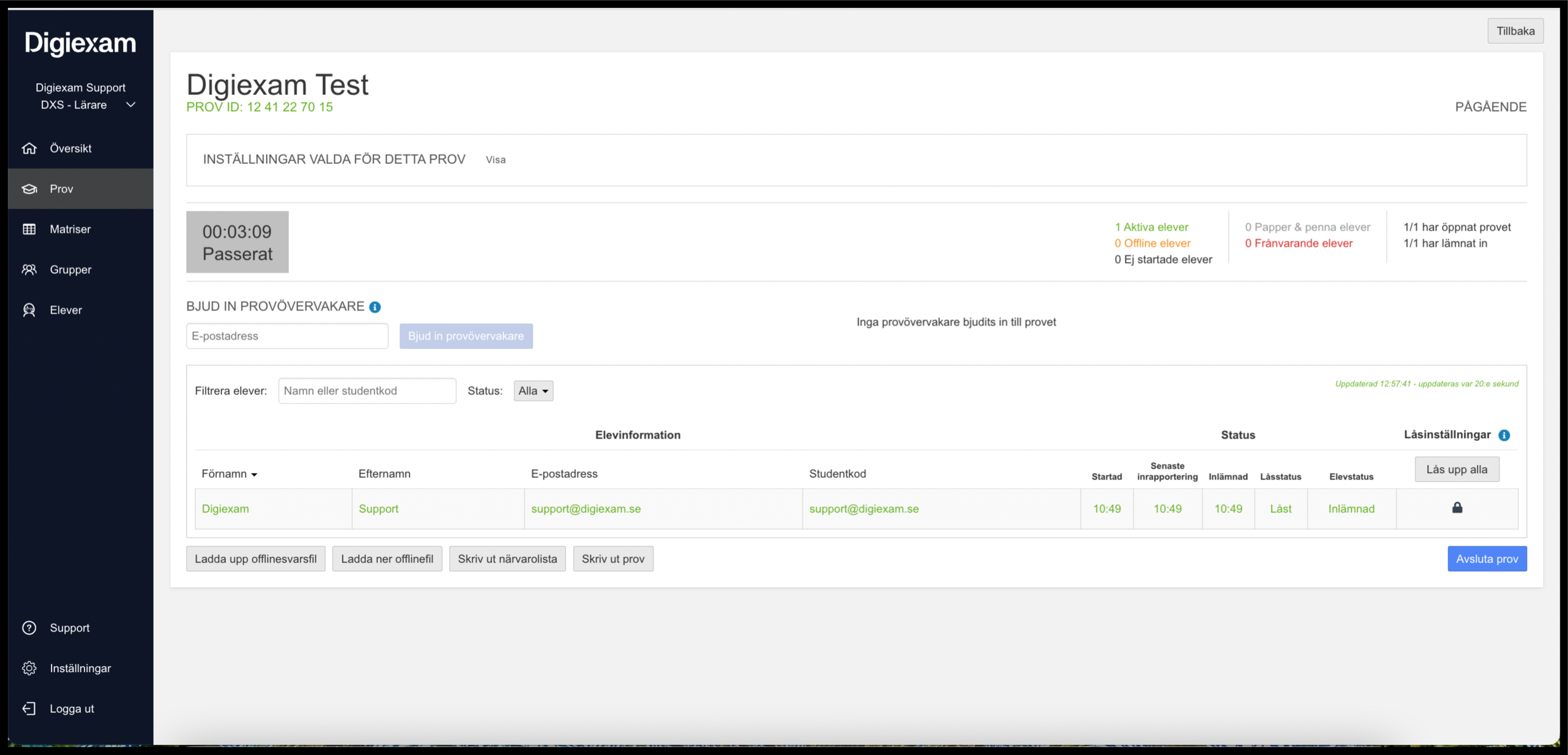Focus Namn eller studentkod filter field
Screen dimensions: 1568x755
pos(367,391)
